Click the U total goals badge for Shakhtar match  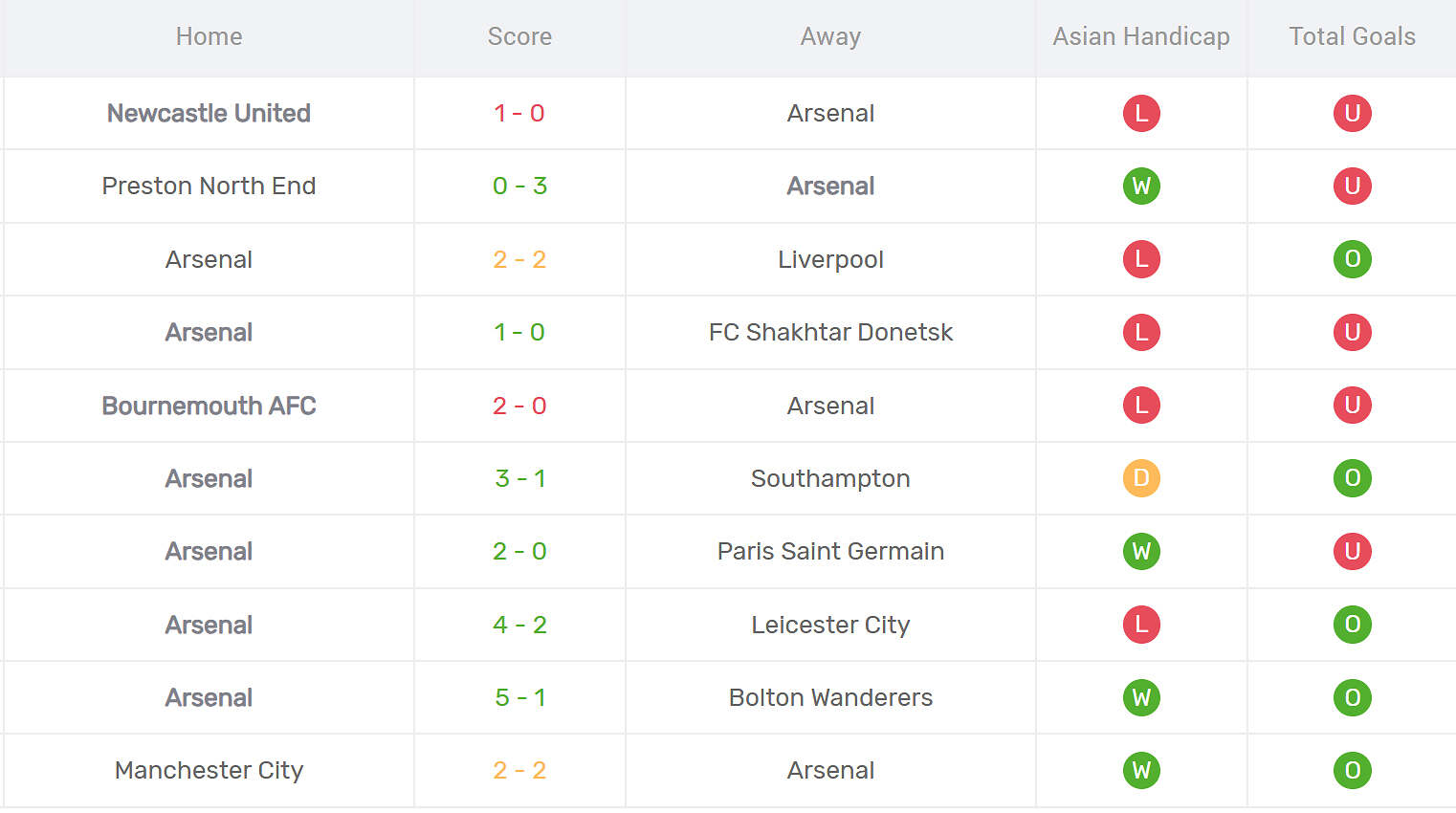1352,332
